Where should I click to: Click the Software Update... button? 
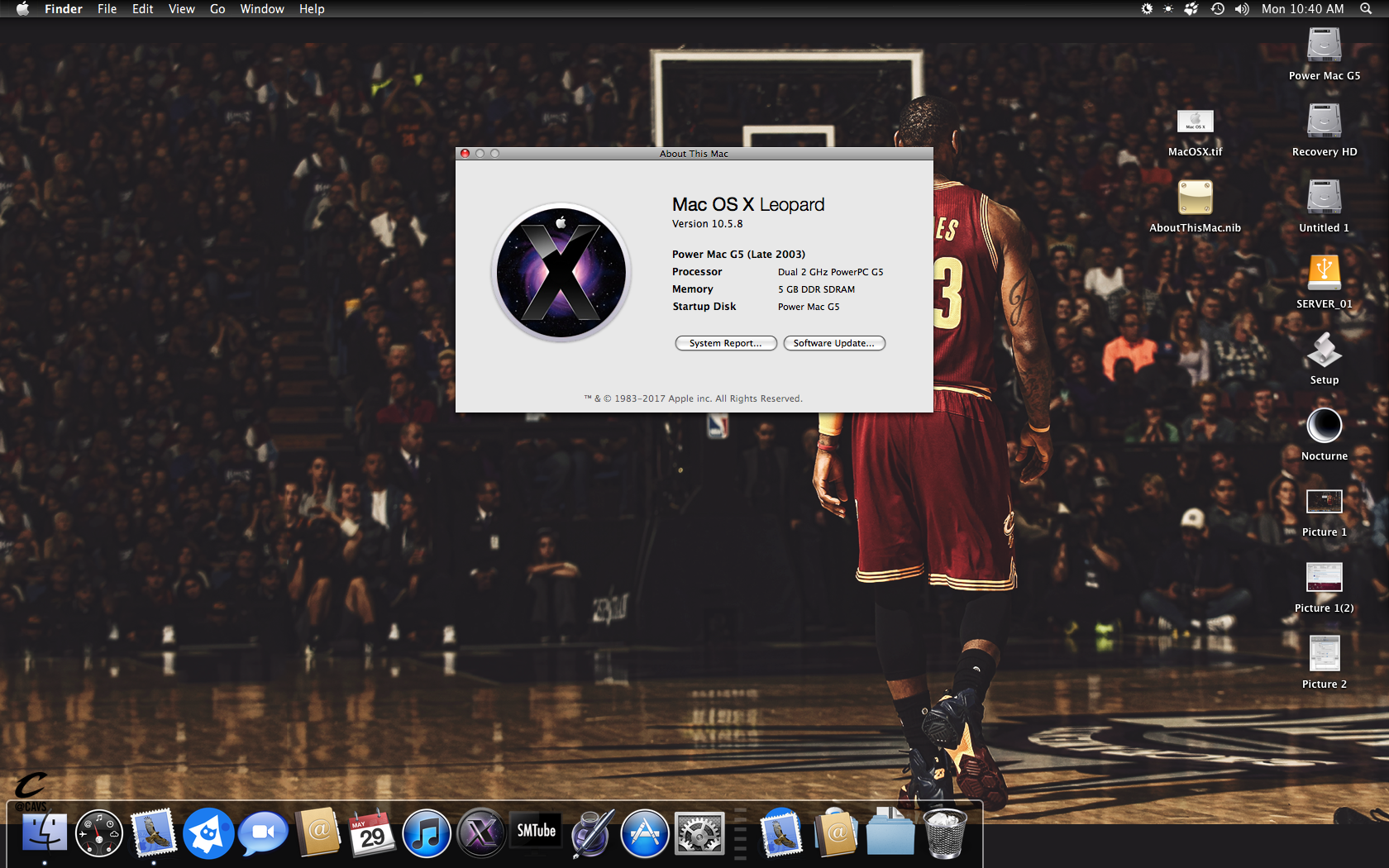coord(834,343)
